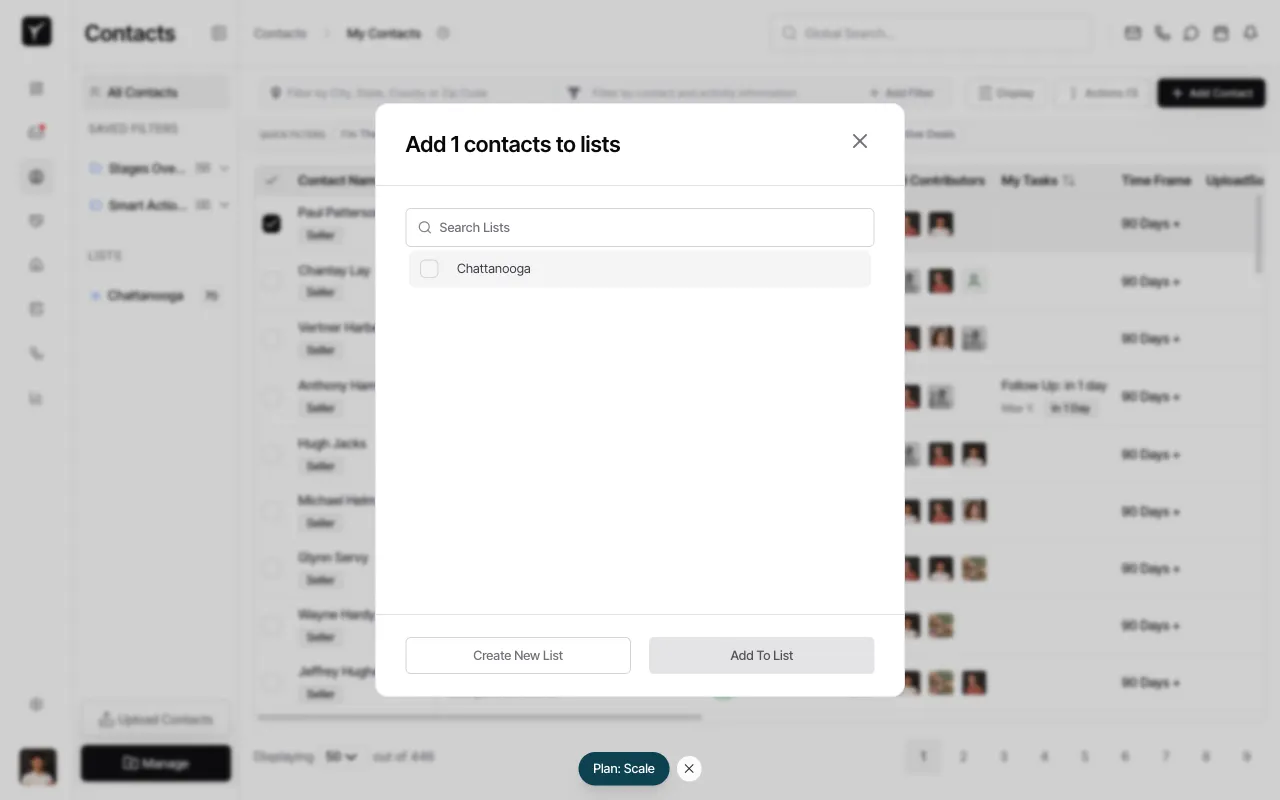Open the chat messages icon in the top bar

pos(1191,33)
